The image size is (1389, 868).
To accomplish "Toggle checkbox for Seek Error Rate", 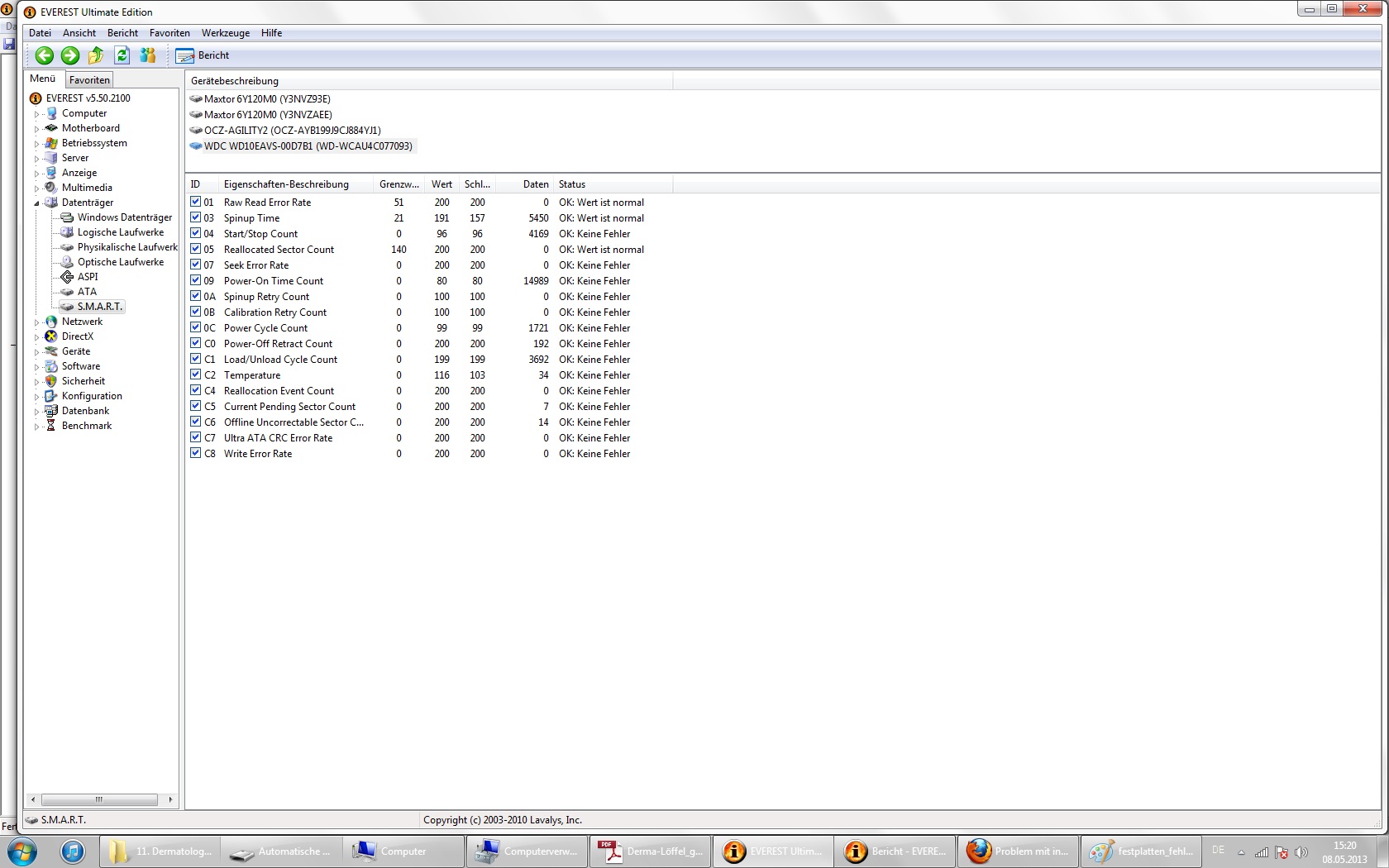I will 196,265.
